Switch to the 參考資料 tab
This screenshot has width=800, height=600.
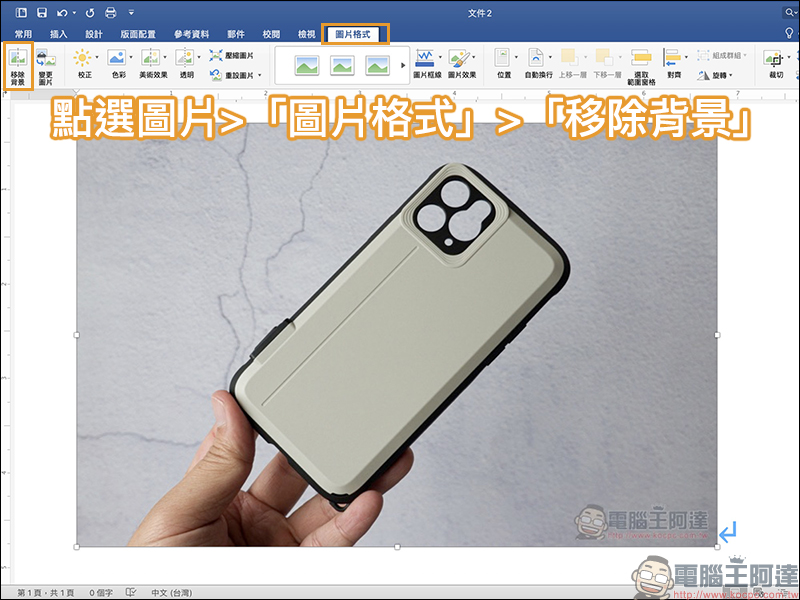tap(191, 34)
